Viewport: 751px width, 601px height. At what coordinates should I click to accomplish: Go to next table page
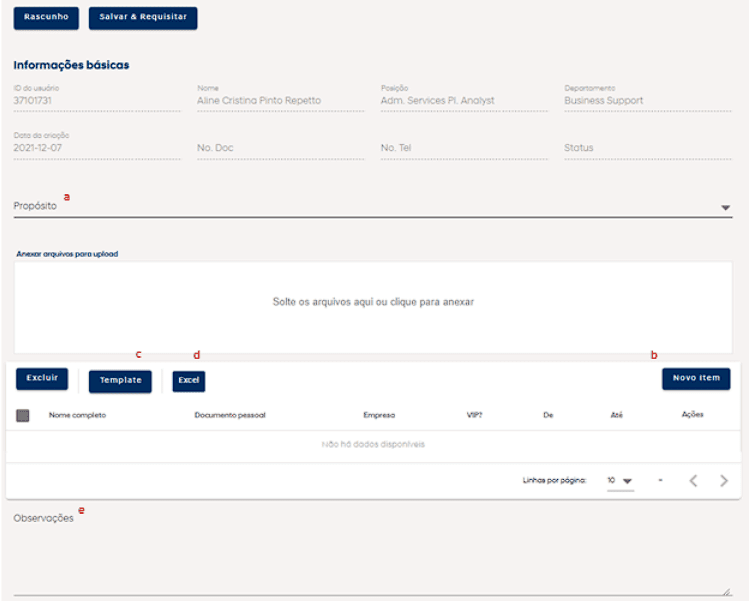[724, 481]
